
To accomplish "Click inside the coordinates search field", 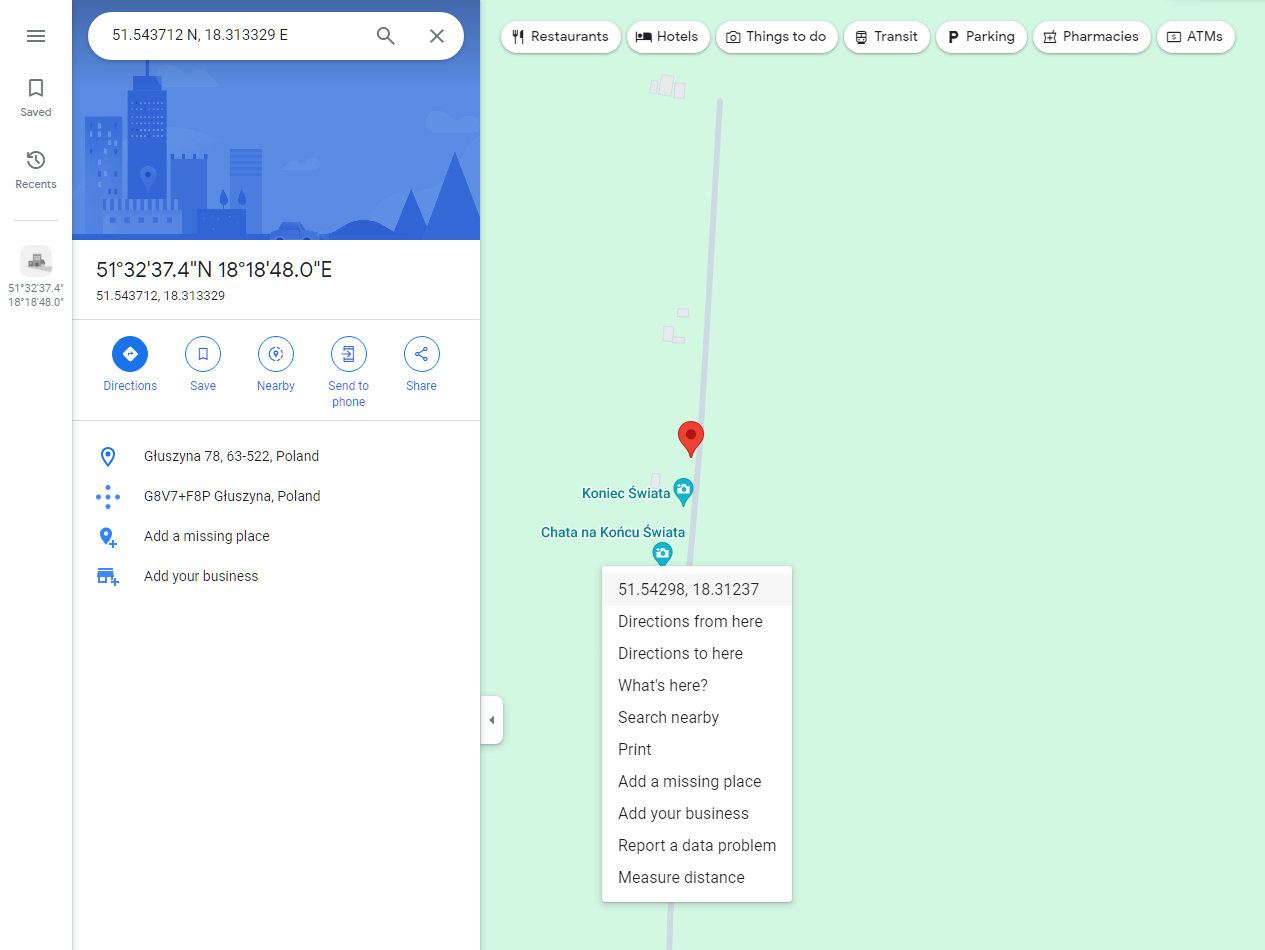I will click(x=235, y=36).
